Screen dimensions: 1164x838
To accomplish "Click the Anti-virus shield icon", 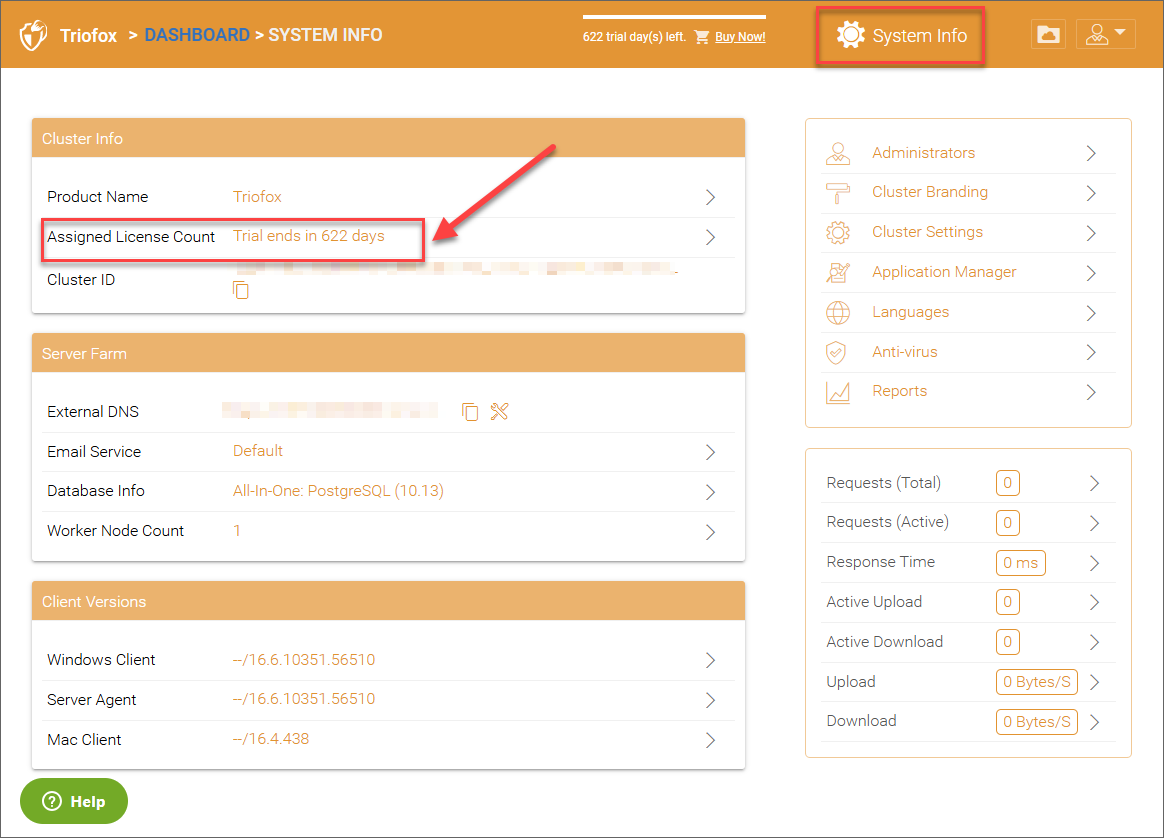I will (x=836, y=352).
